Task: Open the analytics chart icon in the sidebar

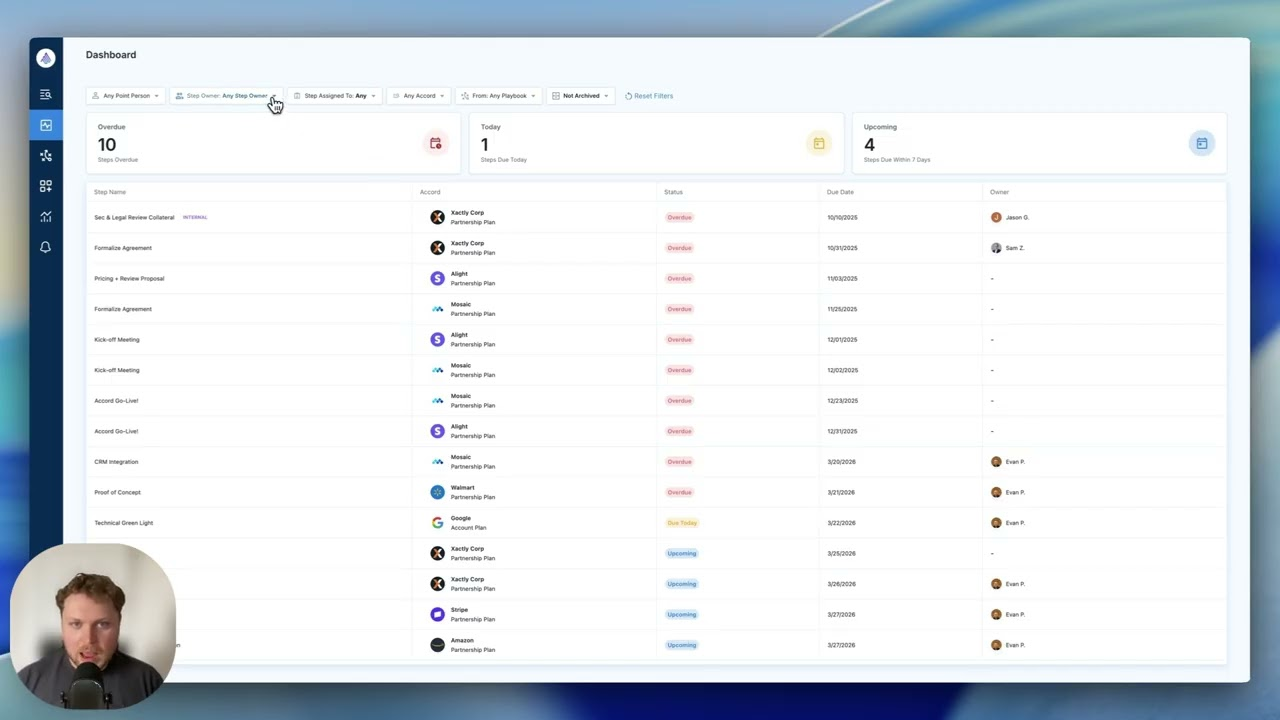Action: [x=45, y=216]
